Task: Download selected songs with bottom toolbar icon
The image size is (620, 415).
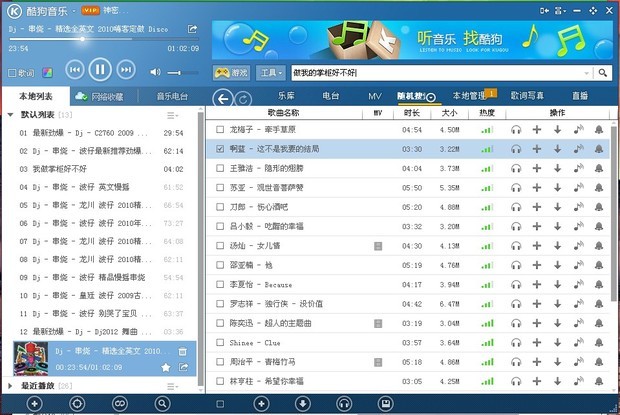Action: pos(303,404)
